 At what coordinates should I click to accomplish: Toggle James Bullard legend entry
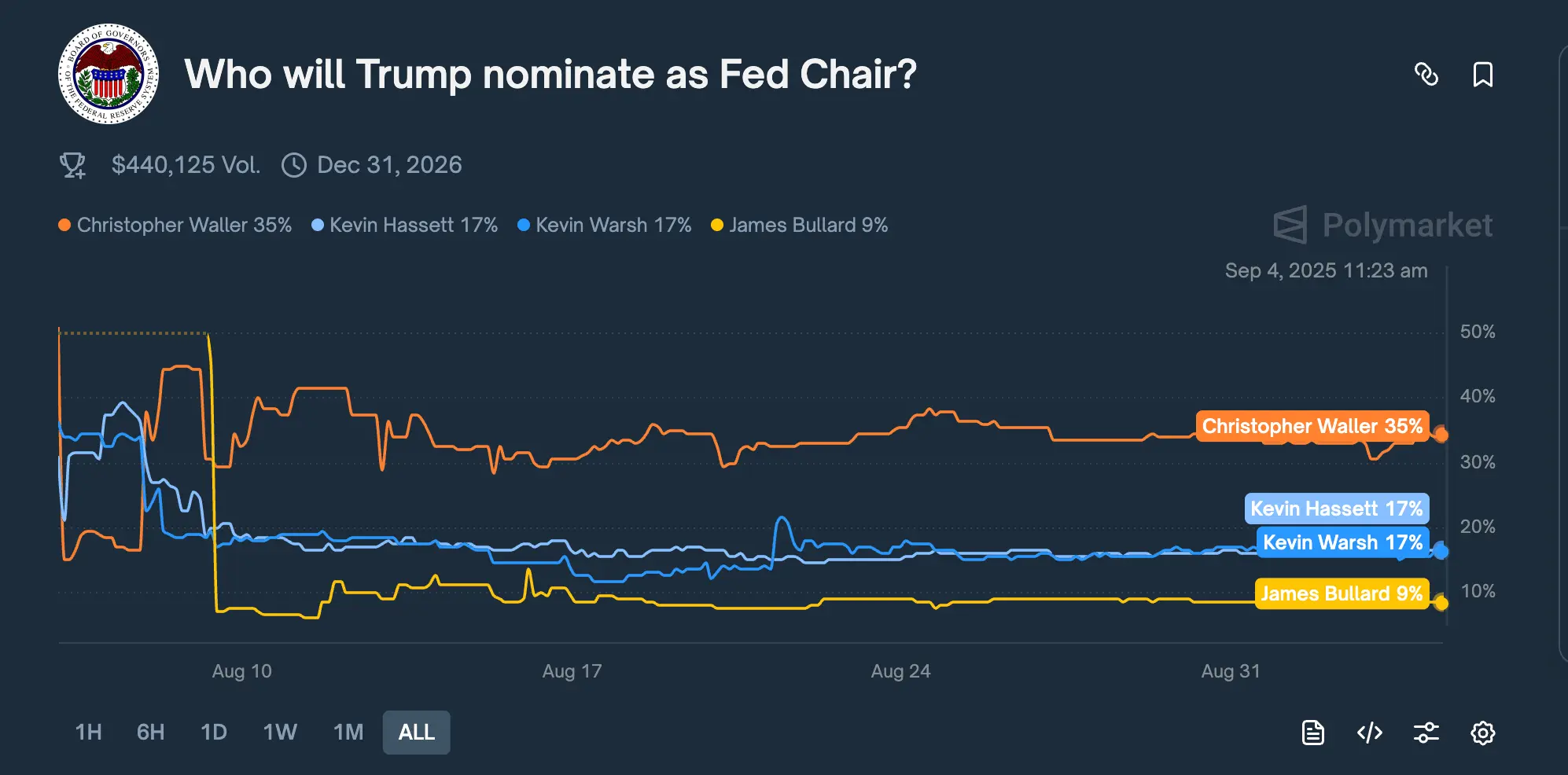coord(799,225)
